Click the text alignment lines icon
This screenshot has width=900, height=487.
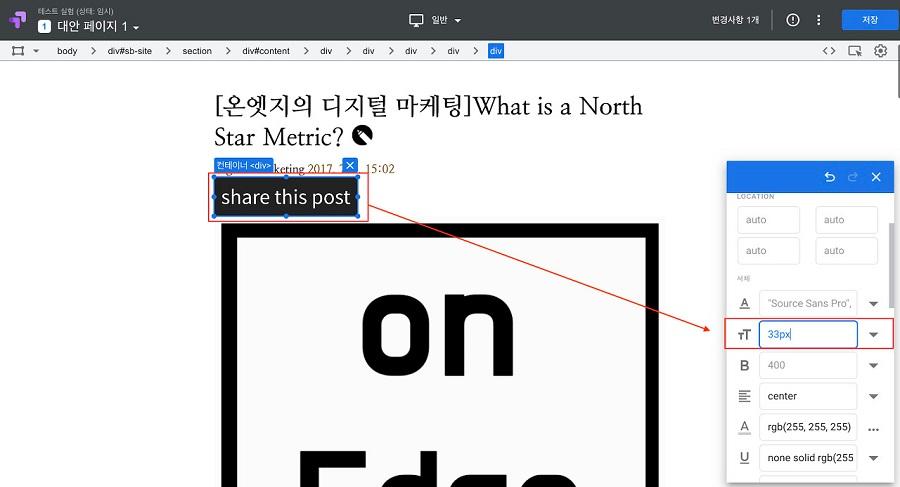(744, 396)
